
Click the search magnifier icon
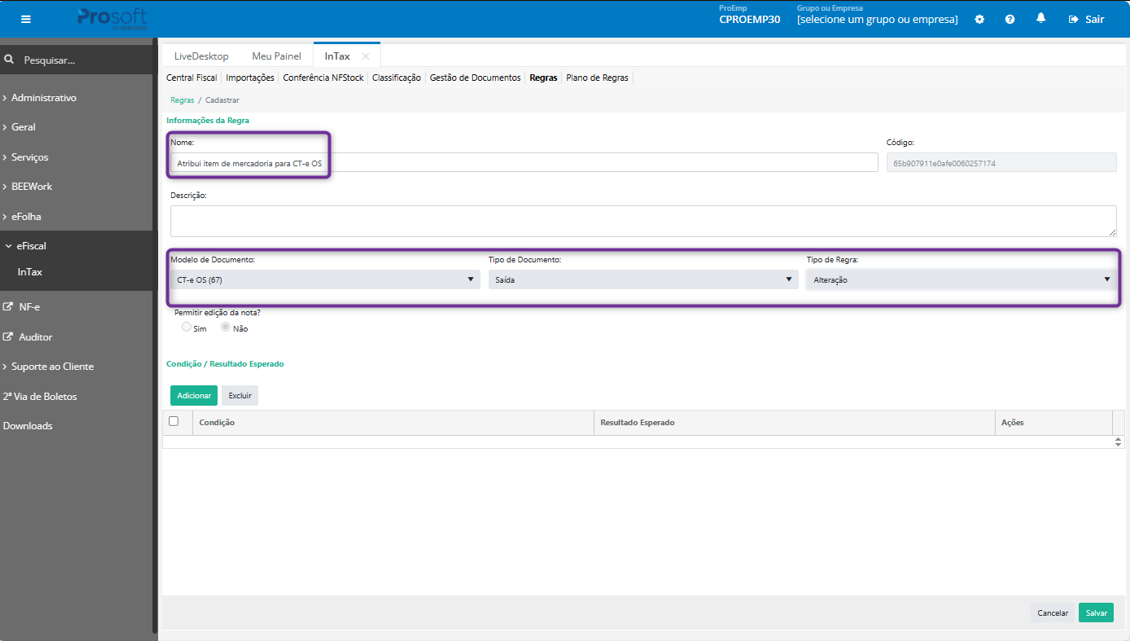click(9, 59)
